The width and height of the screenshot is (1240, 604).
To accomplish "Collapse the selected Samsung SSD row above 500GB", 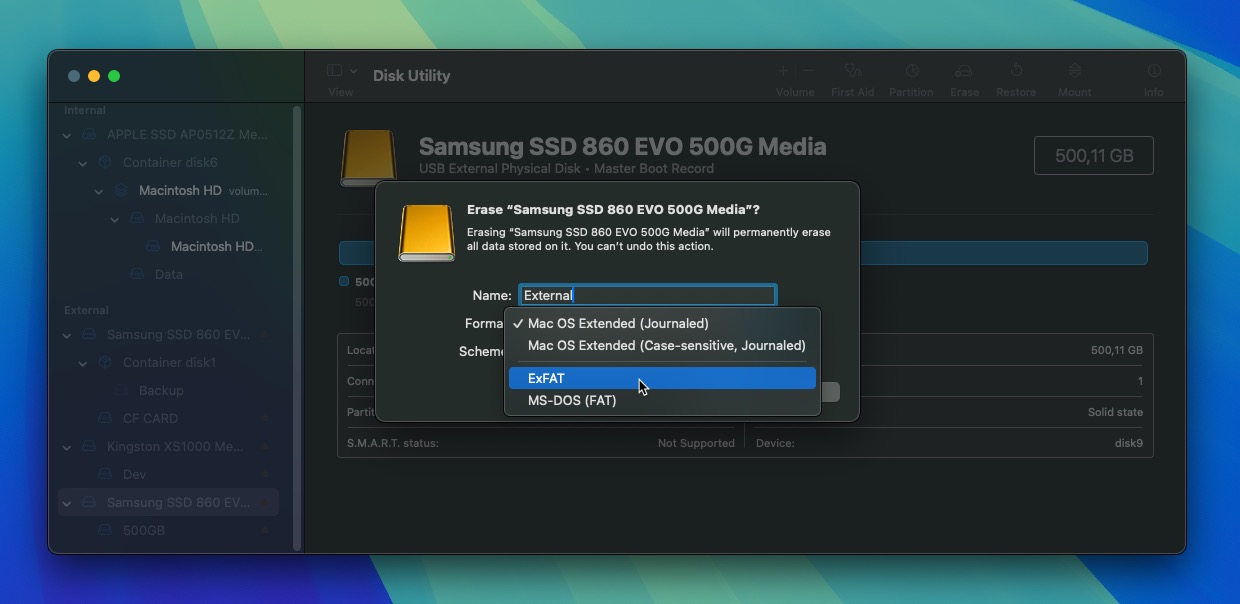I will [x=67, y=503].
